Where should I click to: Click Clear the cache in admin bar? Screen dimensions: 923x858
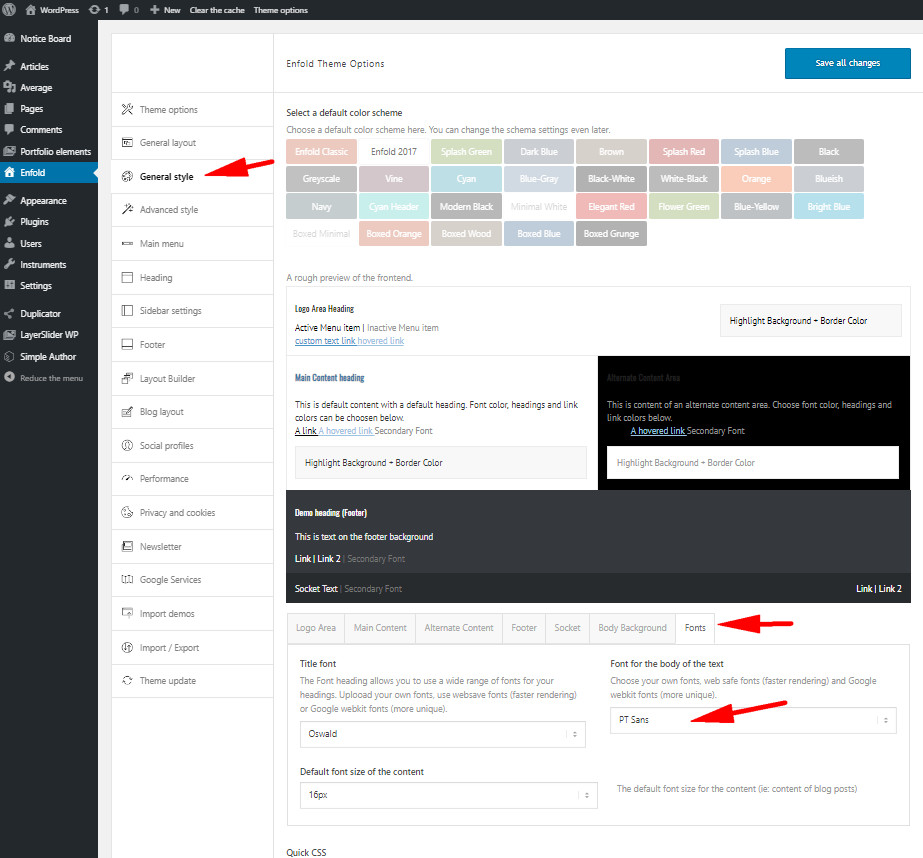(217, 10)
